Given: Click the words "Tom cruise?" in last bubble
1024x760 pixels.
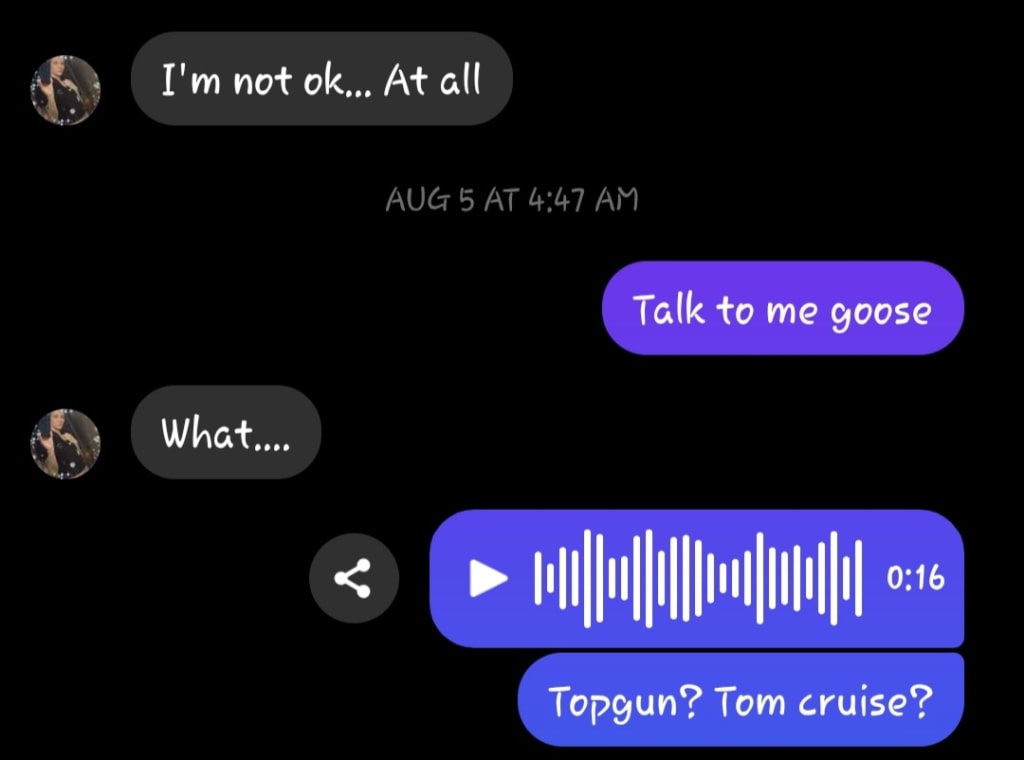Looking at the screenshot, I should pos(824,701).
